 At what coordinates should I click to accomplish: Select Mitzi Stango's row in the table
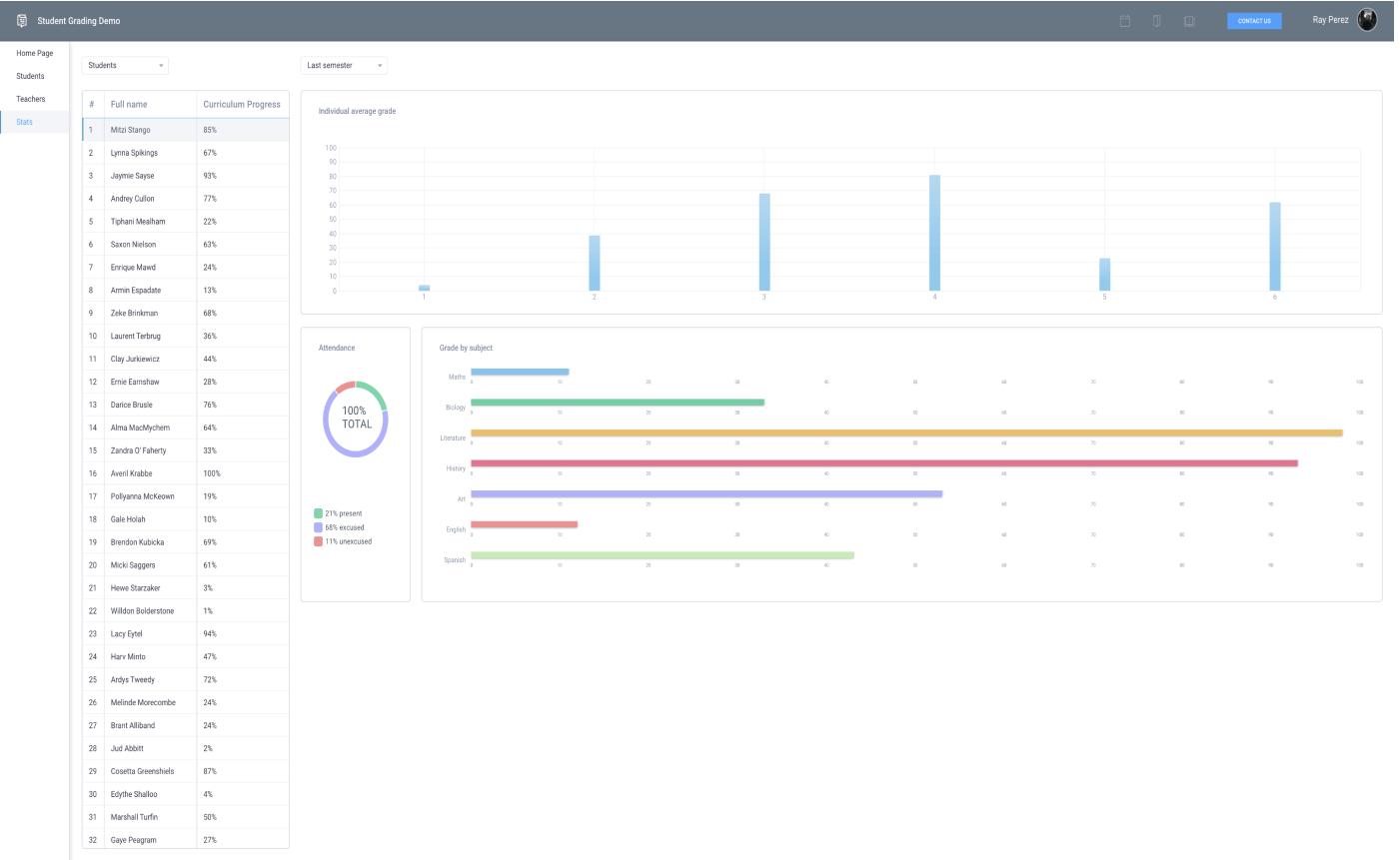[185, 130]
